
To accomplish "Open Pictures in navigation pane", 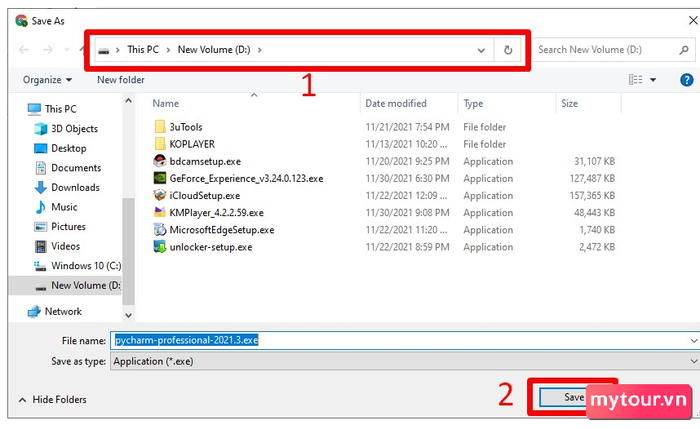I will pos(68,227).
